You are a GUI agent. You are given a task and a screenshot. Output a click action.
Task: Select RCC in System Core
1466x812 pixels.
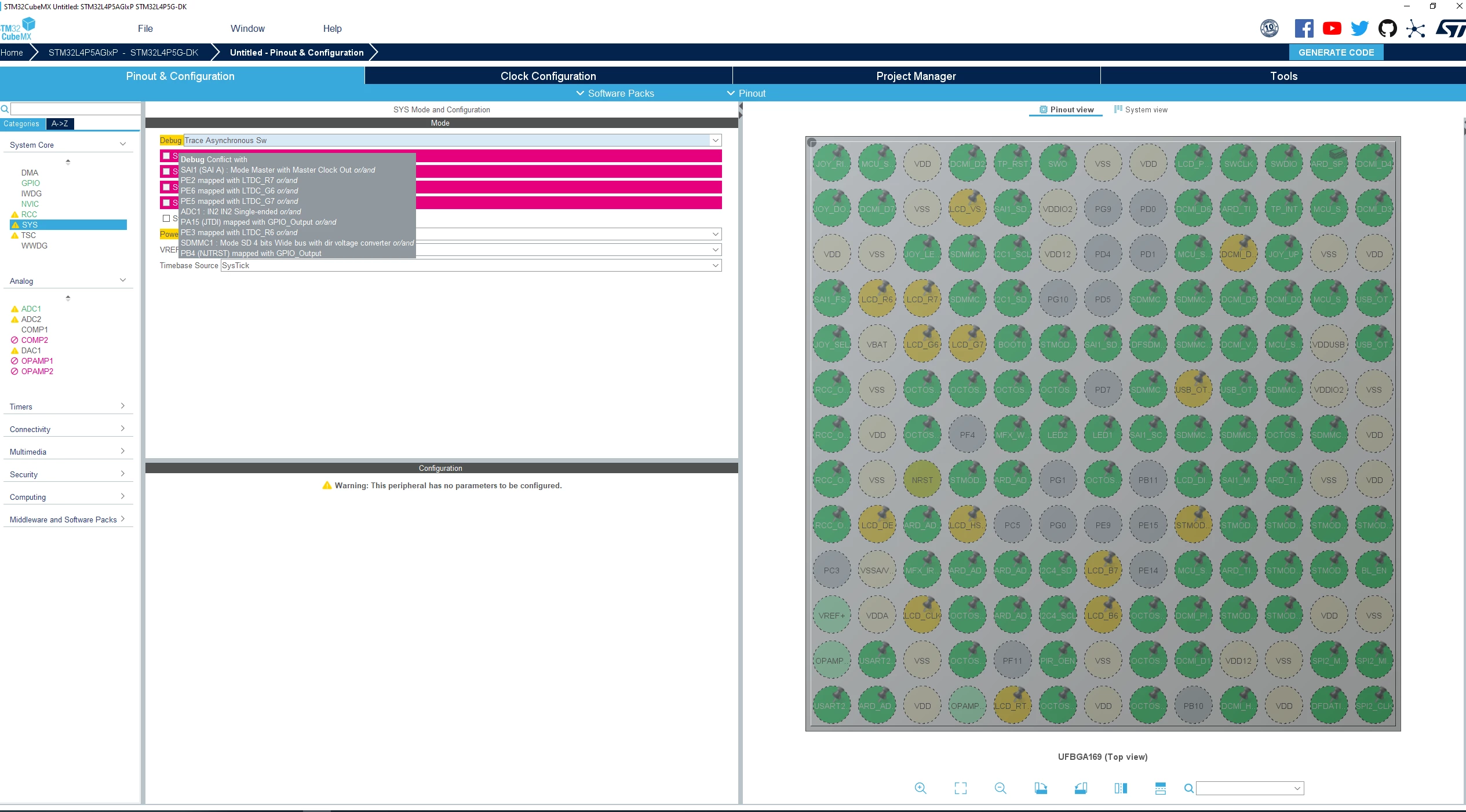(x=29, y=214)
